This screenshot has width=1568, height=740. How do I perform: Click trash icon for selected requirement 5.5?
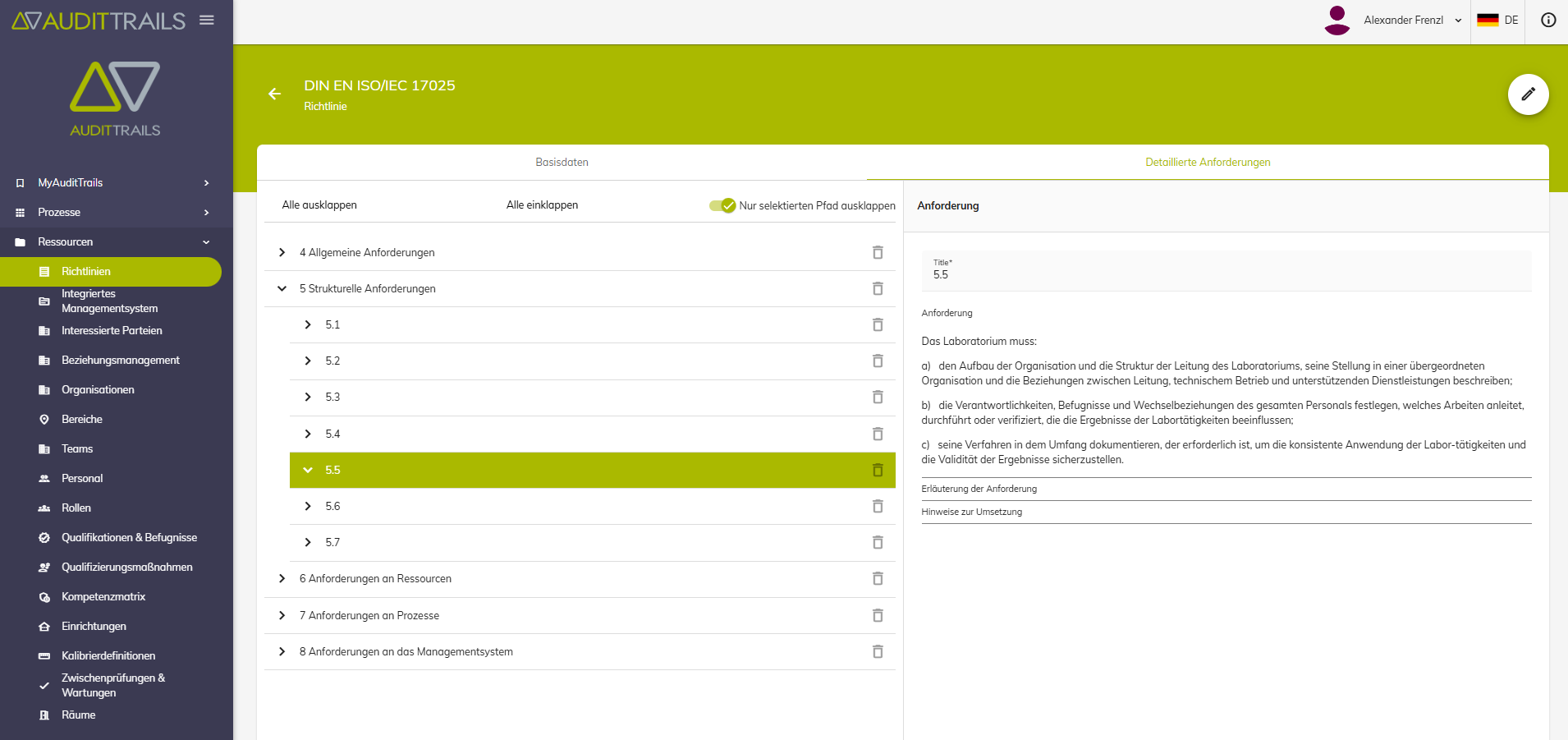pyautogui.click(x=878, y=470)
